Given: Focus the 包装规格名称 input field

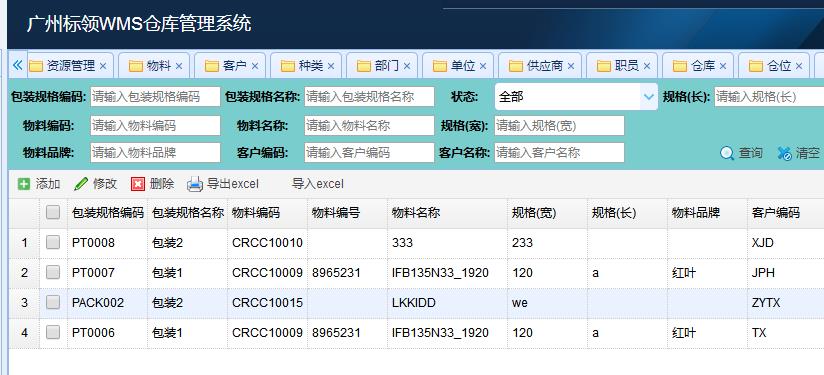Looking at the screenshot, I should (x=369, y=97).
